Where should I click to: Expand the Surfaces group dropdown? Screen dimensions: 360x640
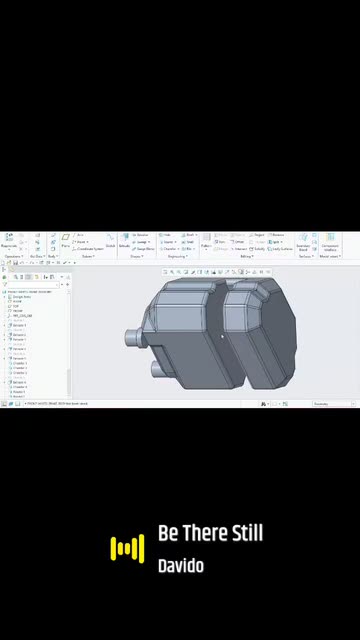click(x=307, y=256)
